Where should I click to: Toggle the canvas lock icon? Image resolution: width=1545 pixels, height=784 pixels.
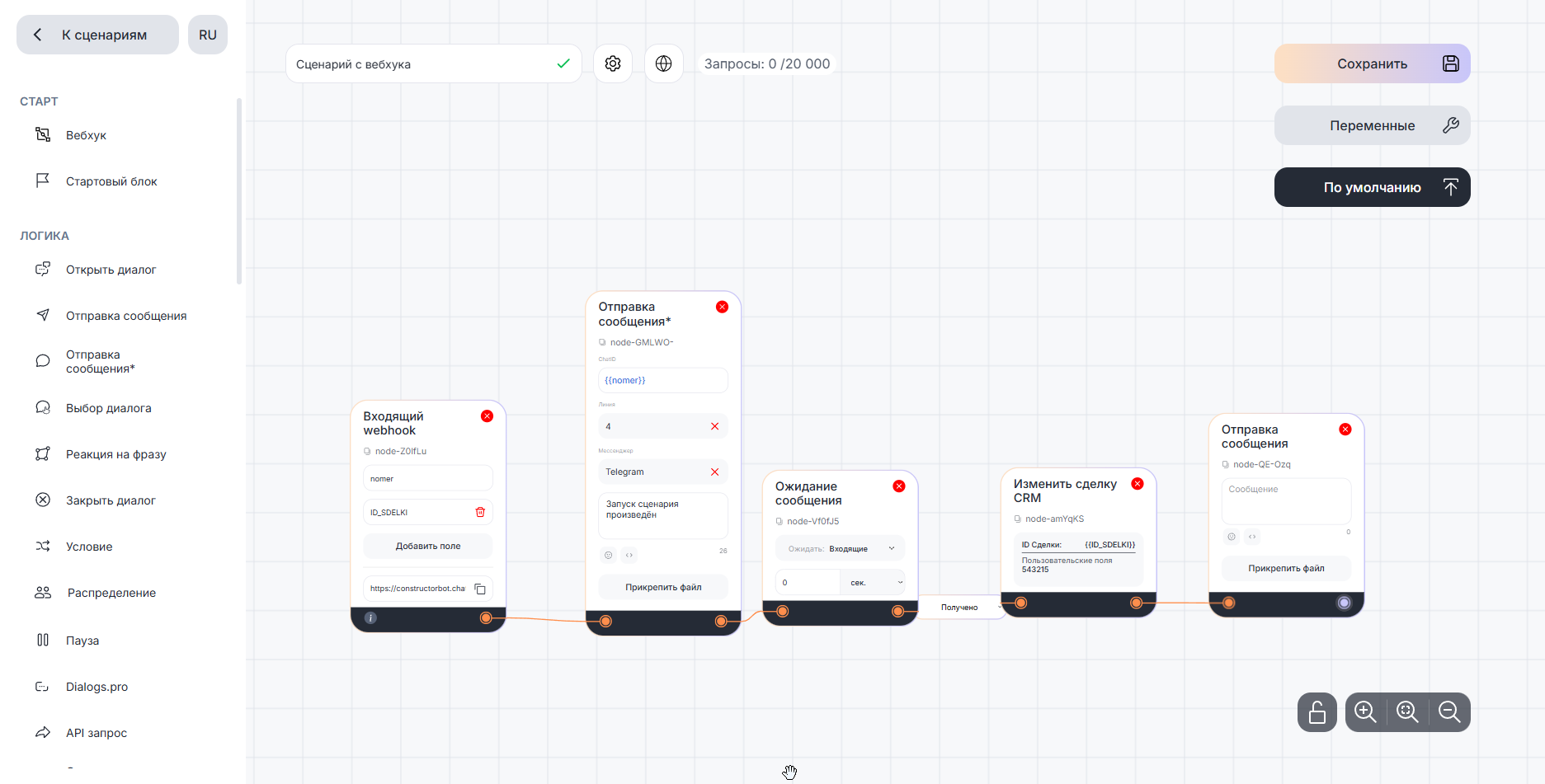pos(1317,712)
